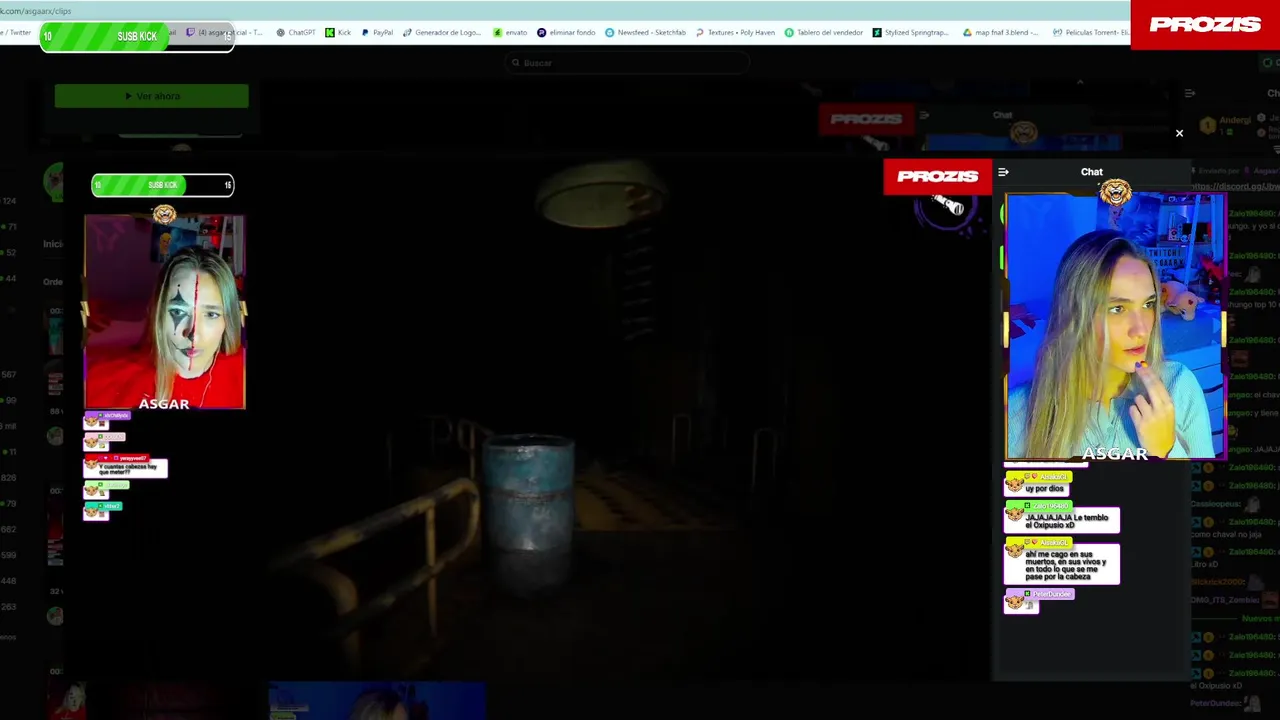Open the Newsfeed - Sketchfab bookmark
1280x720 pixels.
(x=646, y=32)
